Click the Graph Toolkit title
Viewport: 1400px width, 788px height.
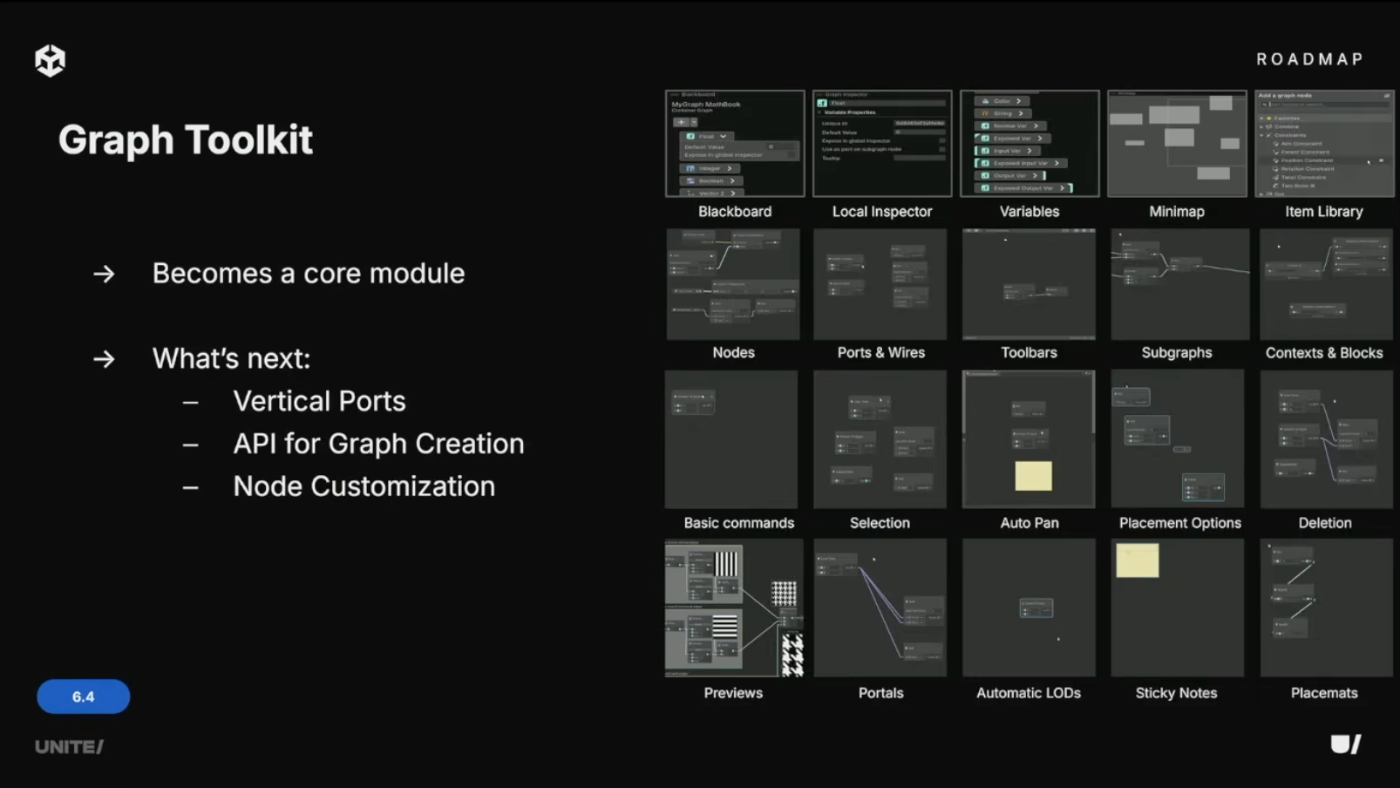pyautogui.click(x=186, y=140)
